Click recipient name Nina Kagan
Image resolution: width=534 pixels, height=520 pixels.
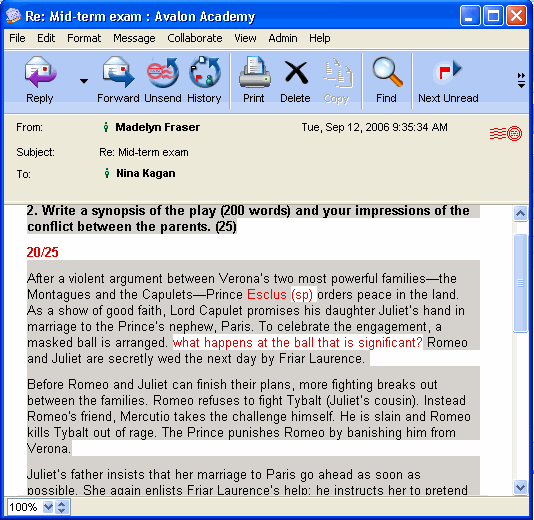(x=146, y=173)
